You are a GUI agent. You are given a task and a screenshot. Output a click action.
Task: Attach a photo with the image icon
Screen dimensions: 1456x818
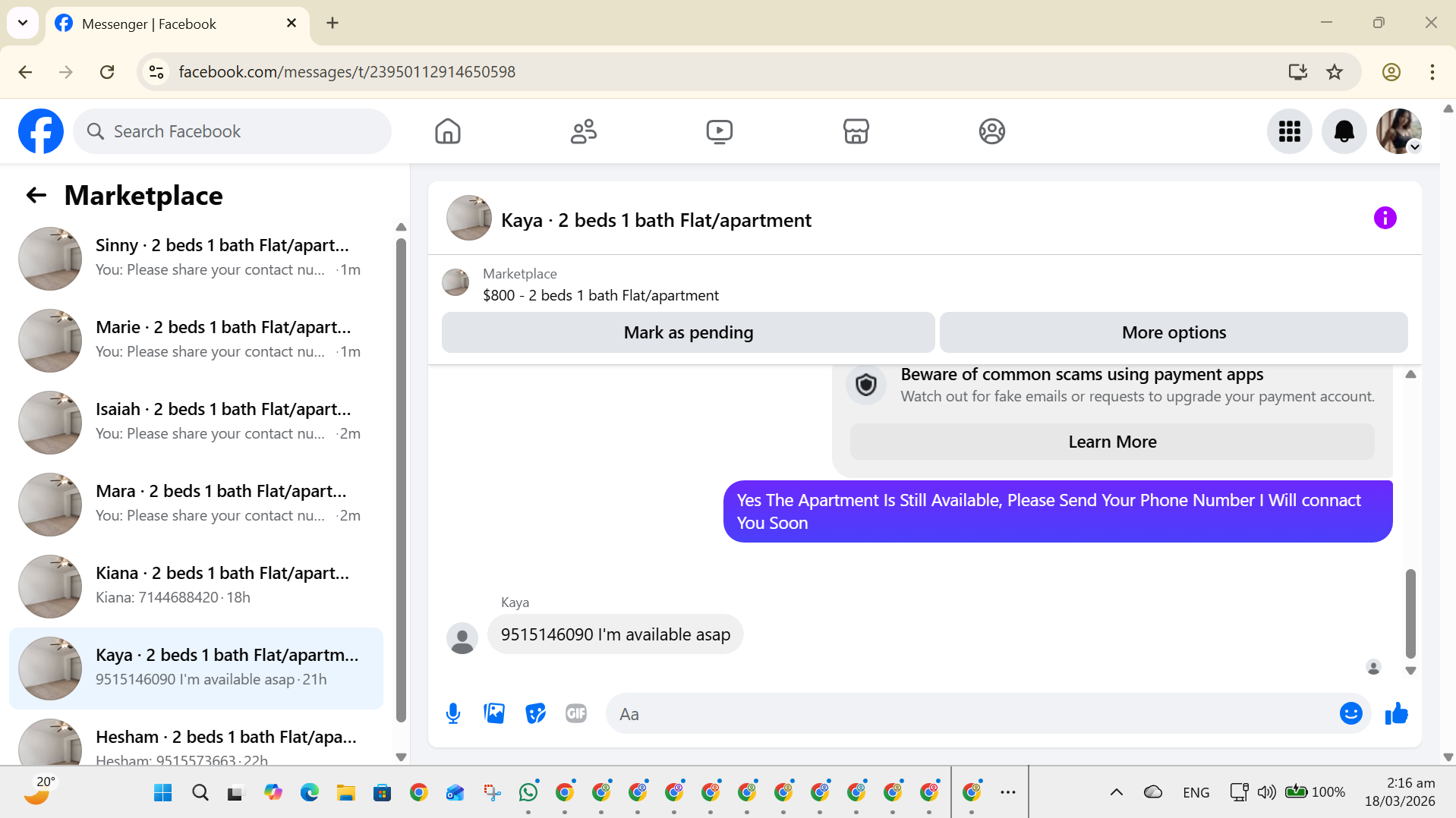pyautogui.click(x=494, y=713)
